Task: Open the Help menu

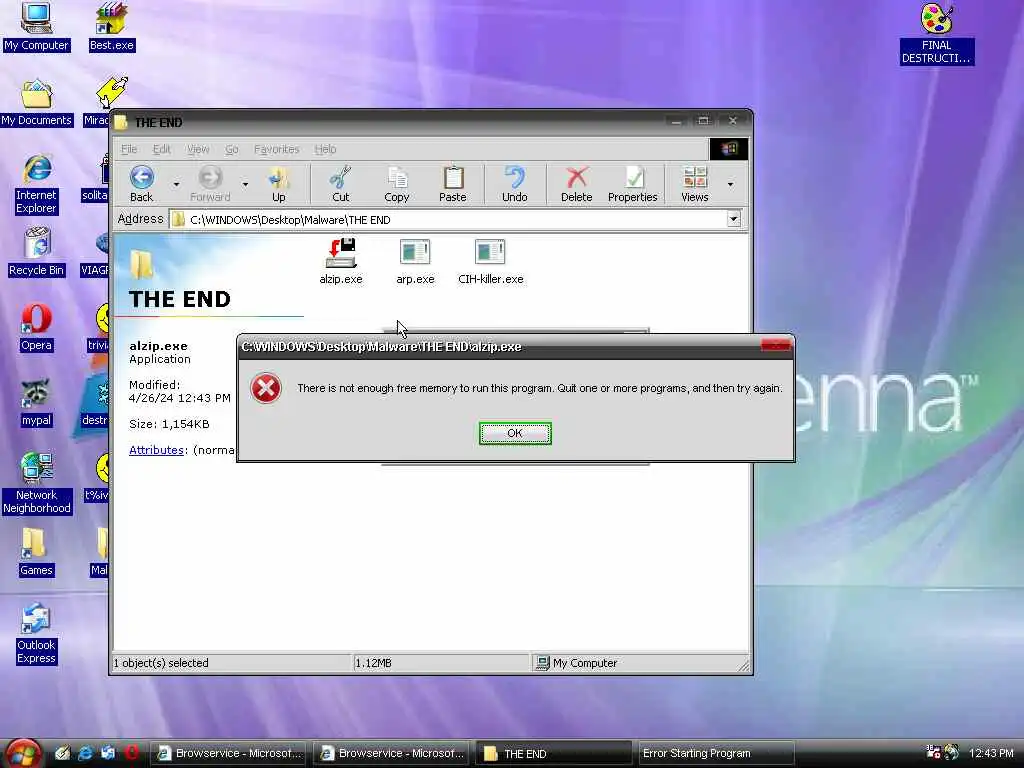Action: 325,149
